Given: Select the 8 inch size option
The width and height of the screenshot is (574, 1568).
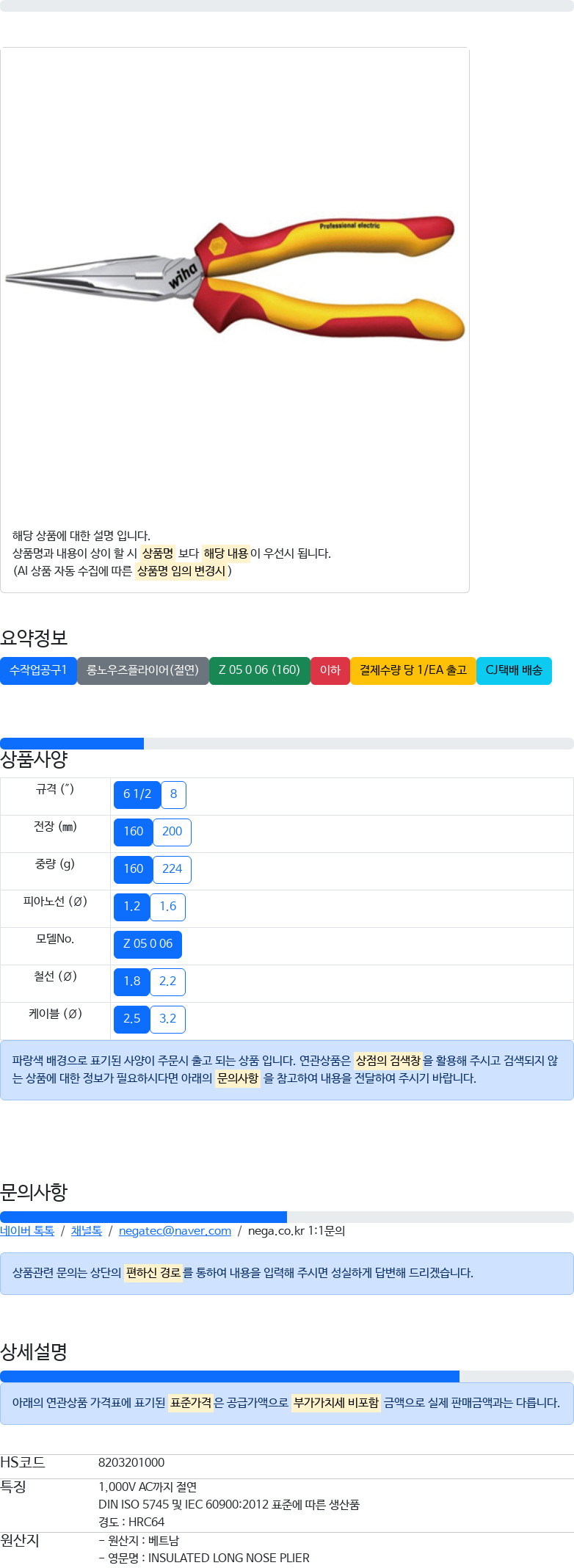Looking at the screenshot, I should tap(173, 794).
